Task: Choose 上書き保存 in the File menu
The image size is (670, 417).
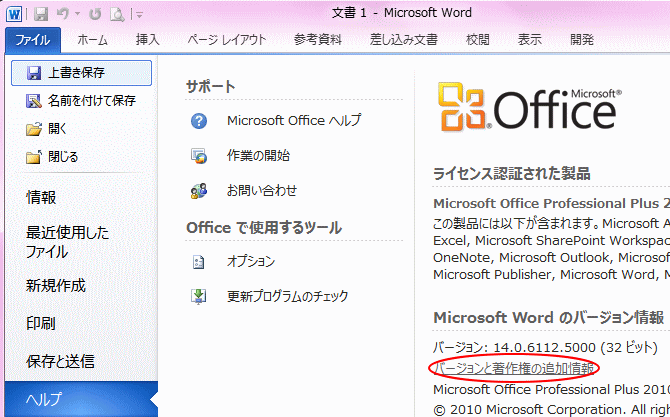Action: (x=81, y=73)
